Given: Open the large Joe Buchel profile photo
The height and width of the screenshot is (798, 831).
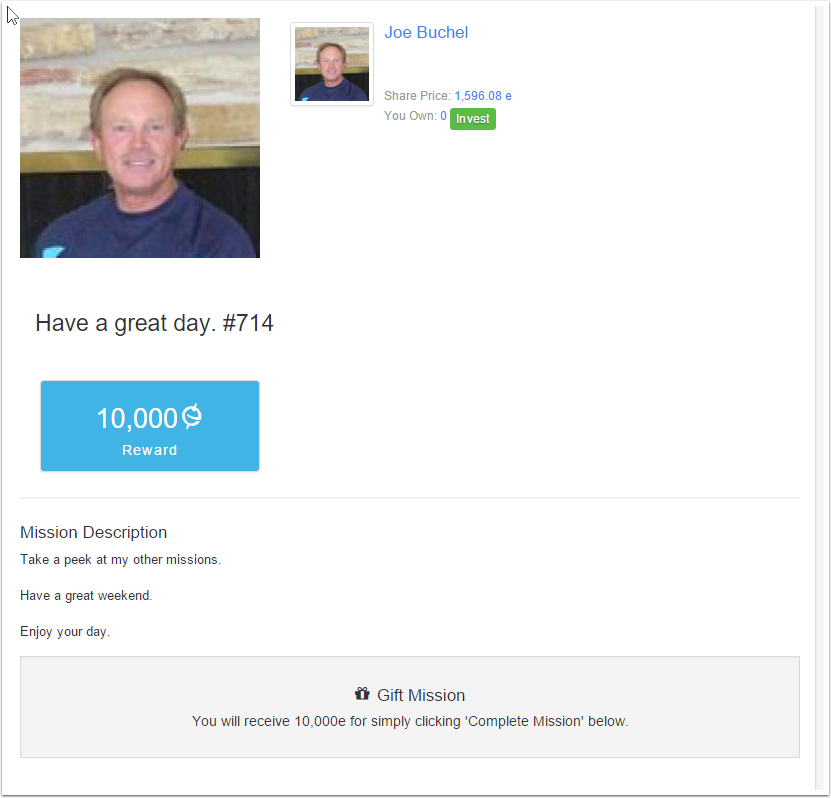Looking at the screenshot, I should [140, 138].
